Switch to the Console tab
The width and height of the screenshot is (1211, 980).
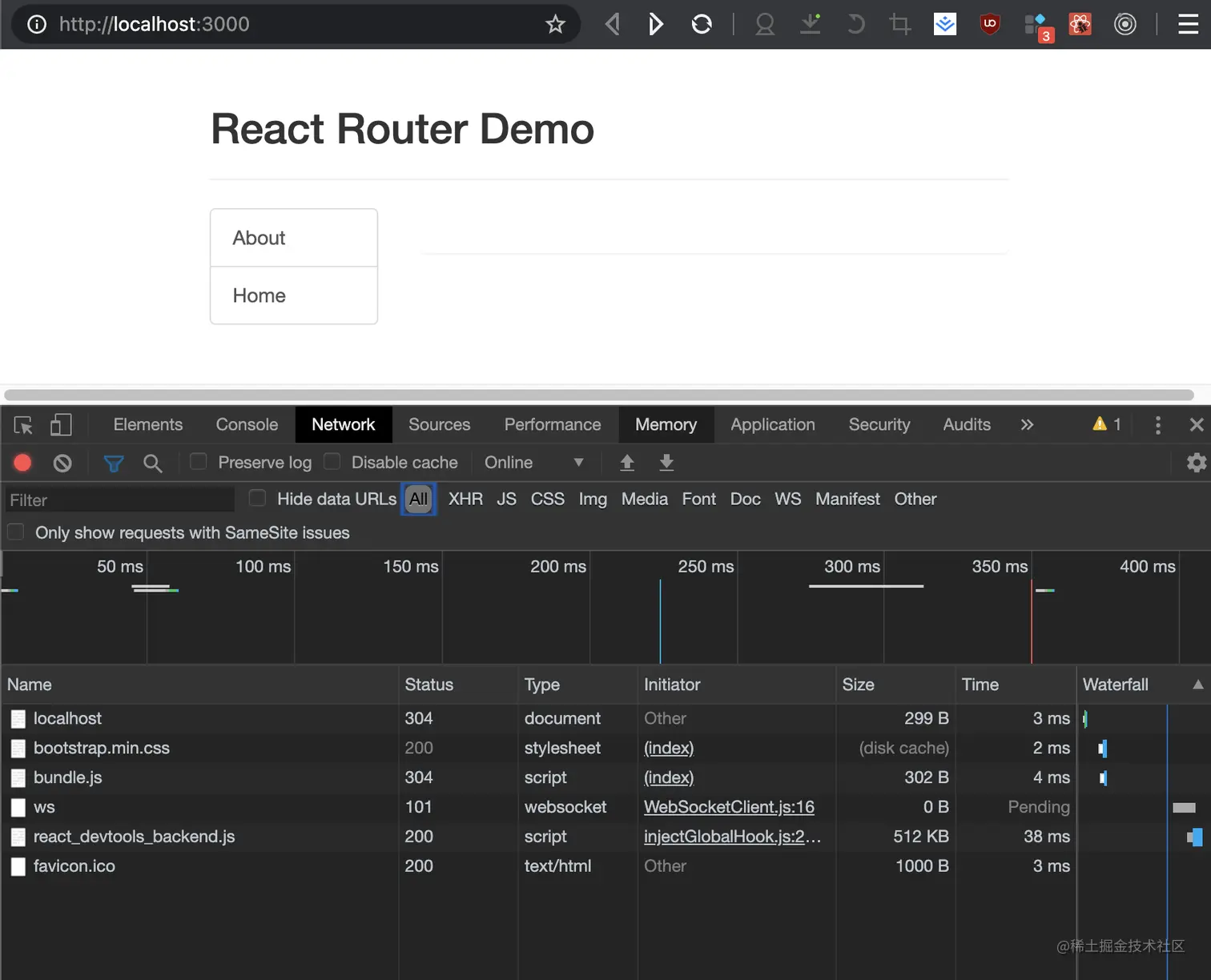pyautogui.click(x=247, y=424)
